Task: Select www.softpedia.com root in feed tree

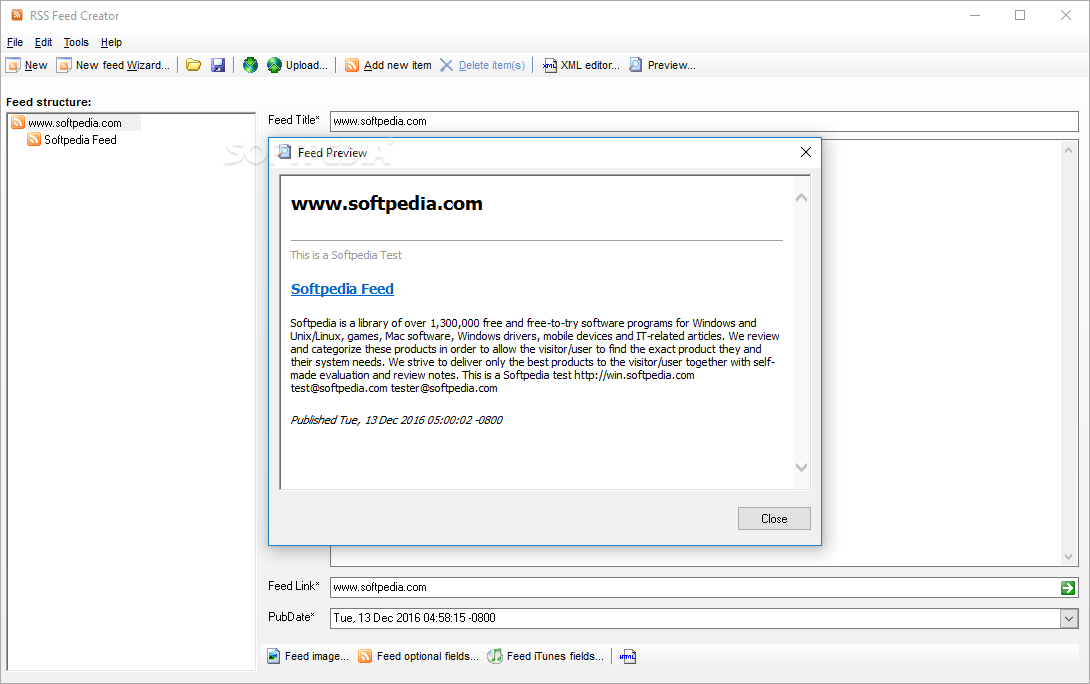Action: (75, 123)
